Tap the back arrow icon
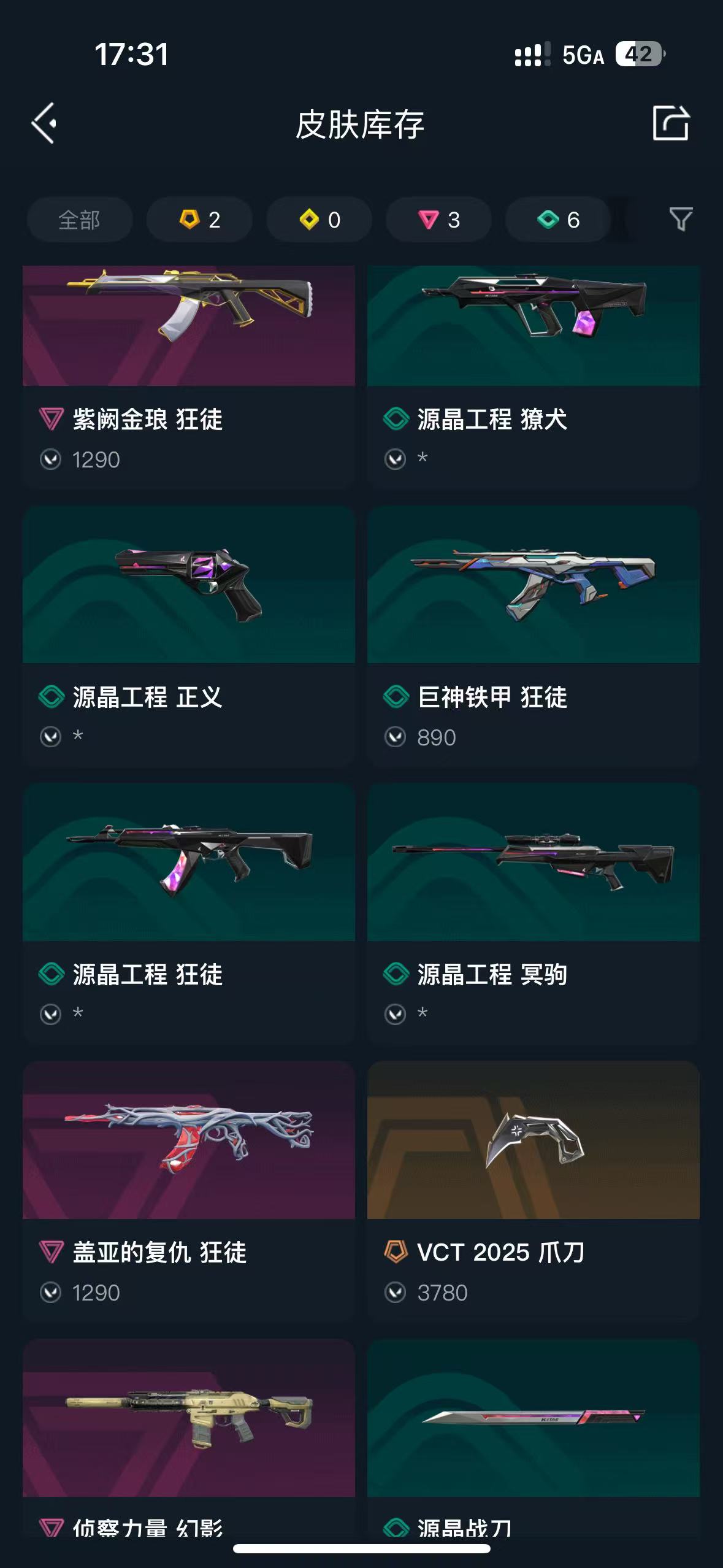The height and width of the screenshot is (1568, 723). (44, 123)
